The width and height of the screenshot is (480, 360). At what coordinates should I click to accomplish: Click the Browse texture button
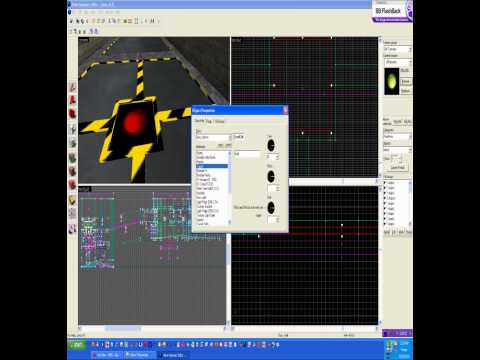pos(405,81)
